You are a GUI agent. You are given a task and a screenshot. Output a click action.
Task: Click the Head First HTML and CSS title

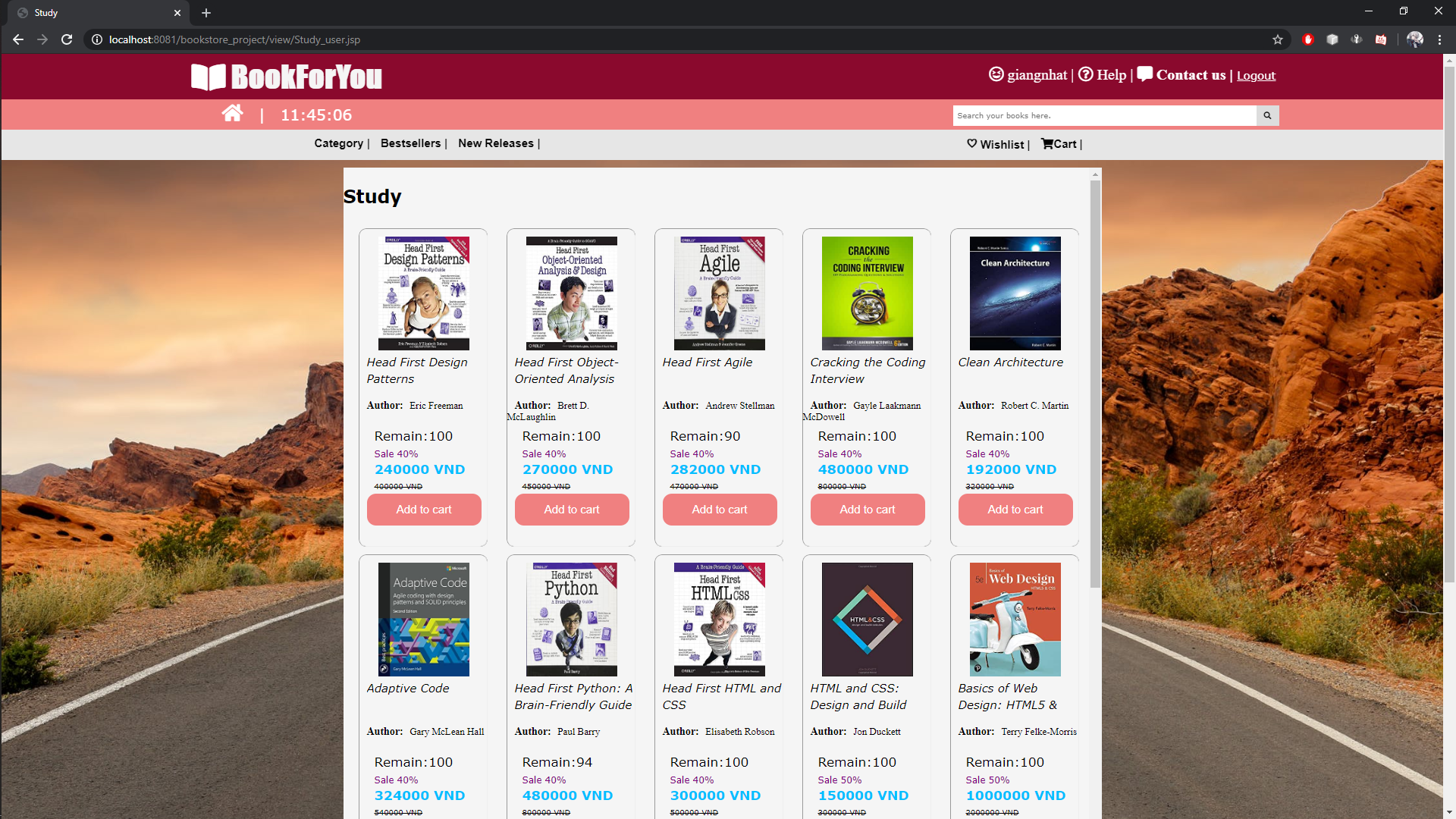click(x=722, y=697)
